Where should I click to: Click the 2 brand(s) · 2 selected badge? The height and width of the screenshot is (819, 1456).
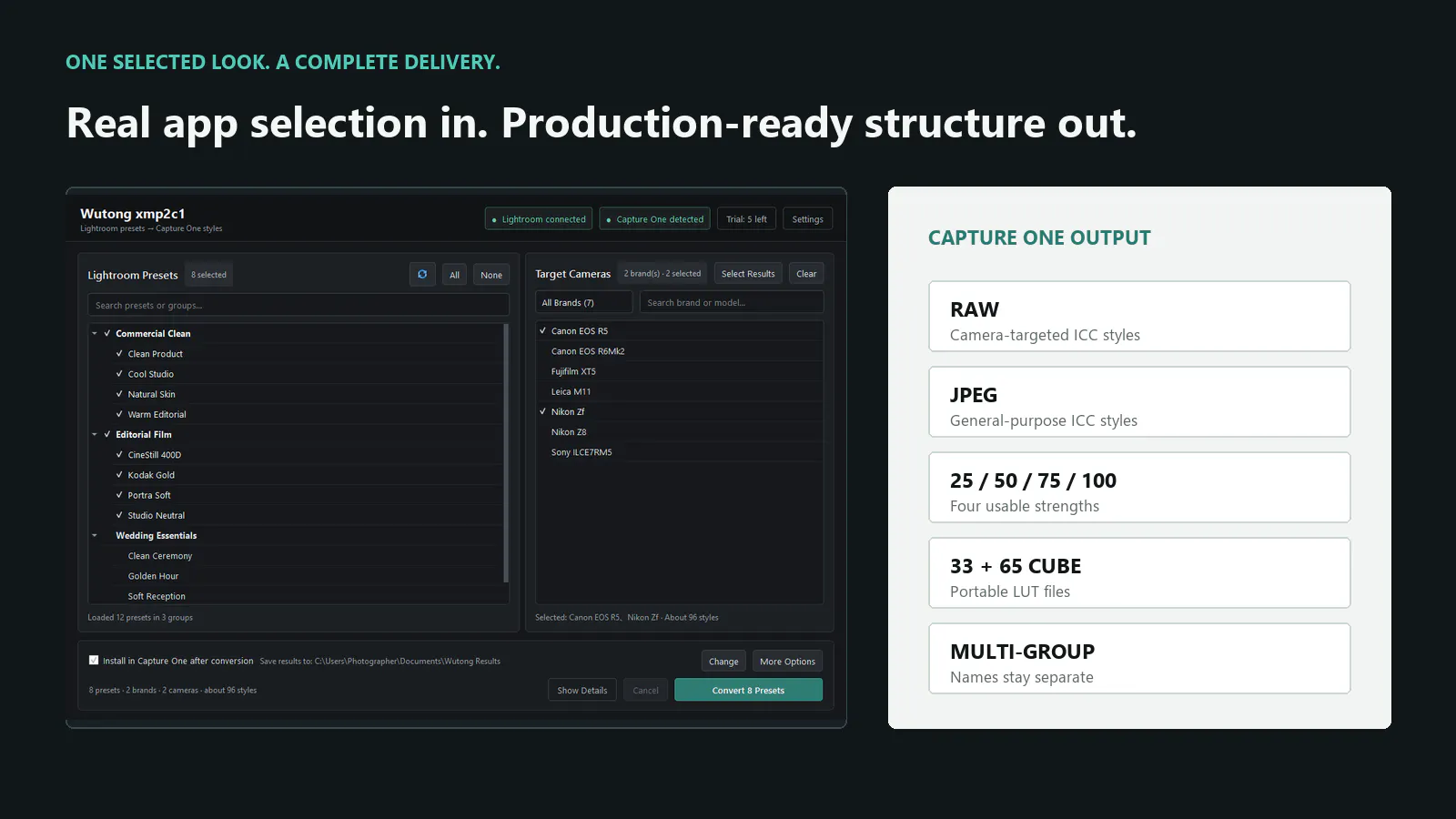(x=662, y=273)
